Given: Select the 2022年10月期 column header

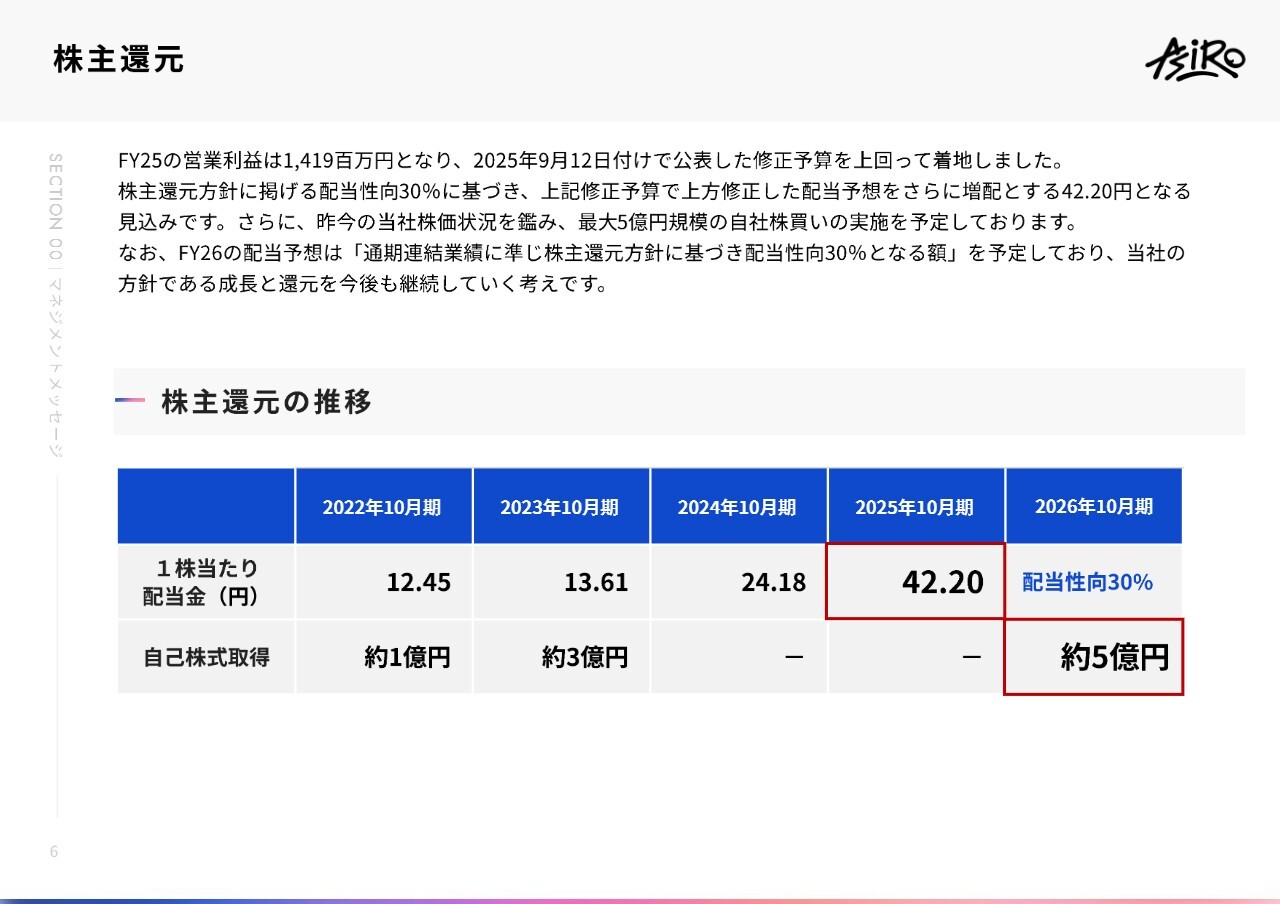Looking at the screenshot, I should (383, 507).
